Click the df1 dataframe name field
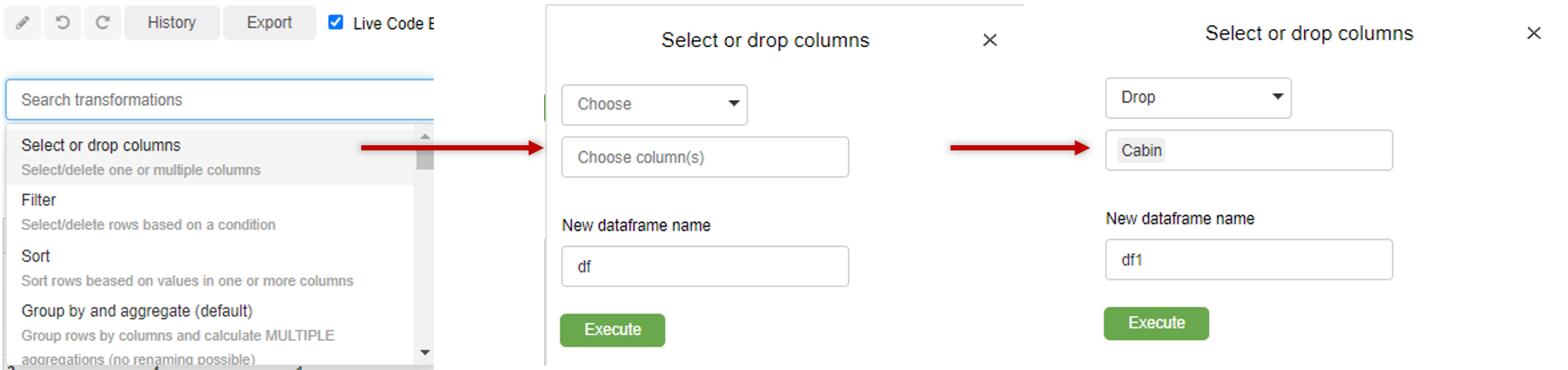 1249,260
